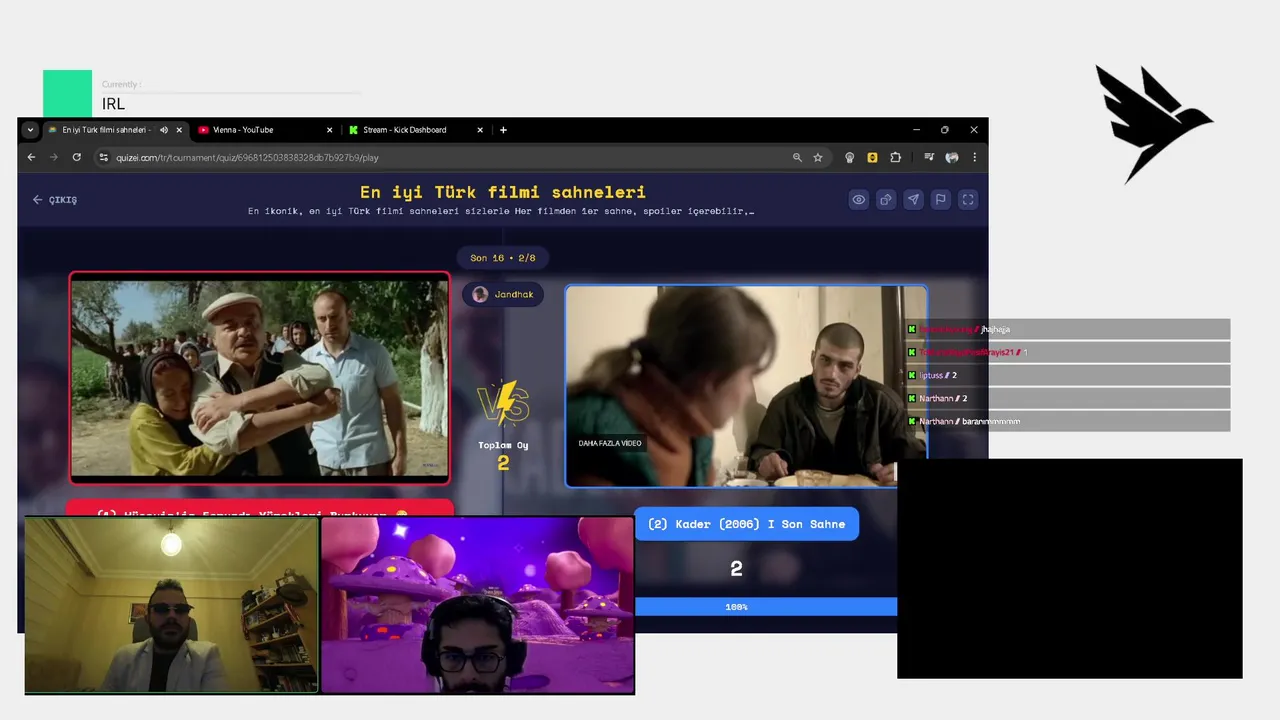
Task: Select the (2) Kader (2006) I Son Sahne button
Action: 746,524
